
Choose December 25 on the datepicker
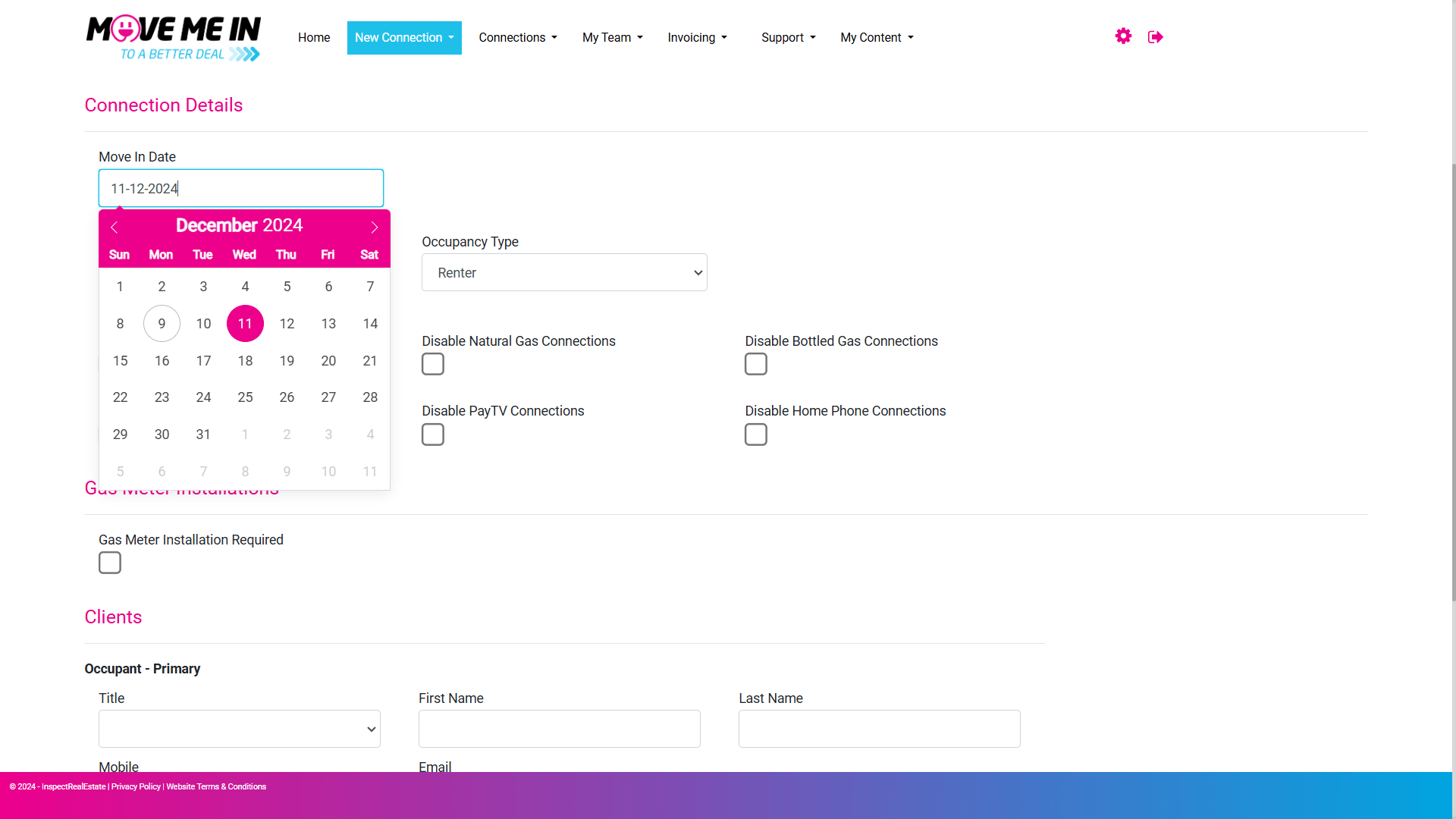(x=245, y=397)
